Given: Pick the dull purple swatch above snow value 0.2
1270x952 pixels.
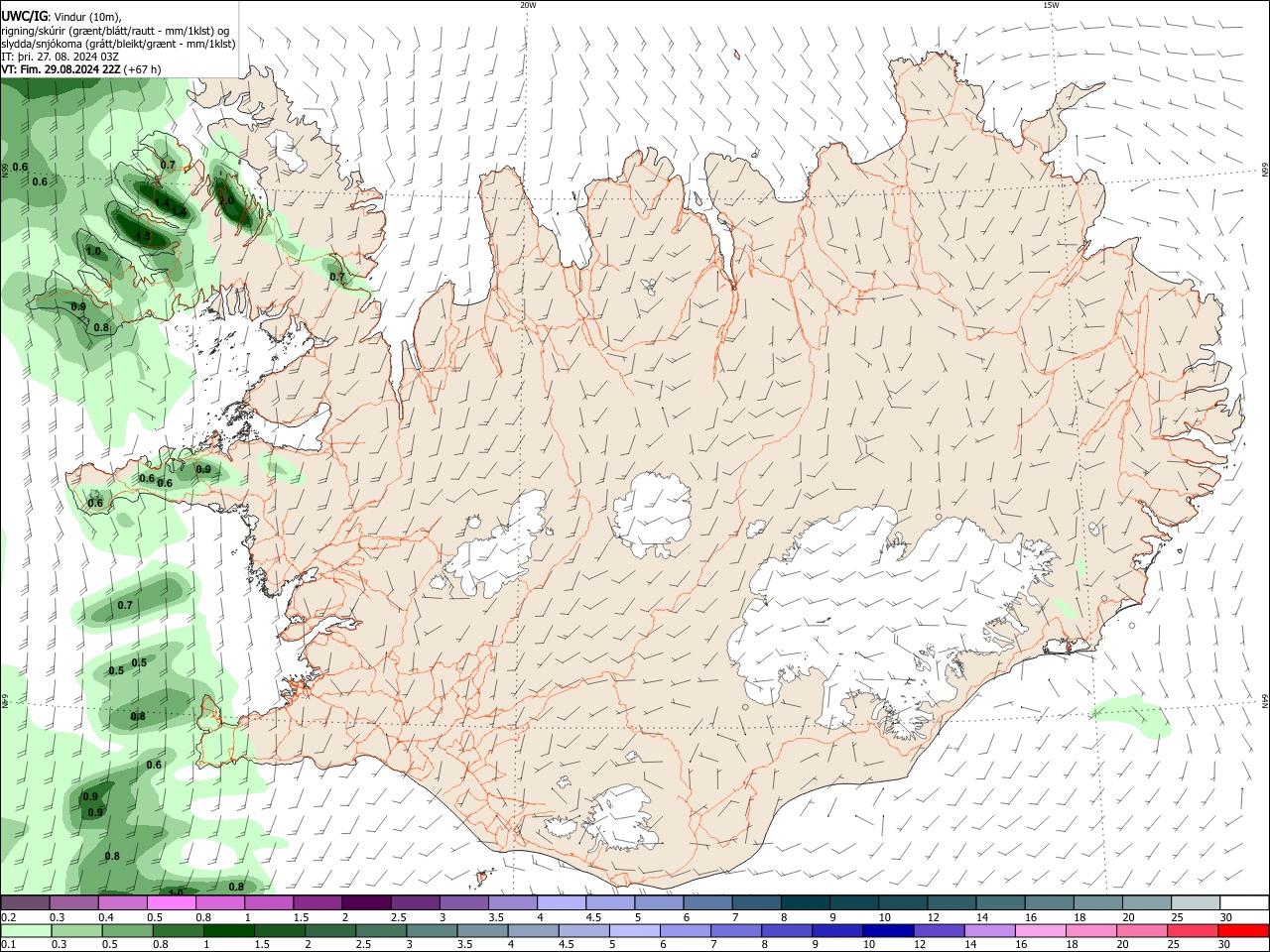Looking at the screenshot, I should (x=25, y=903).
